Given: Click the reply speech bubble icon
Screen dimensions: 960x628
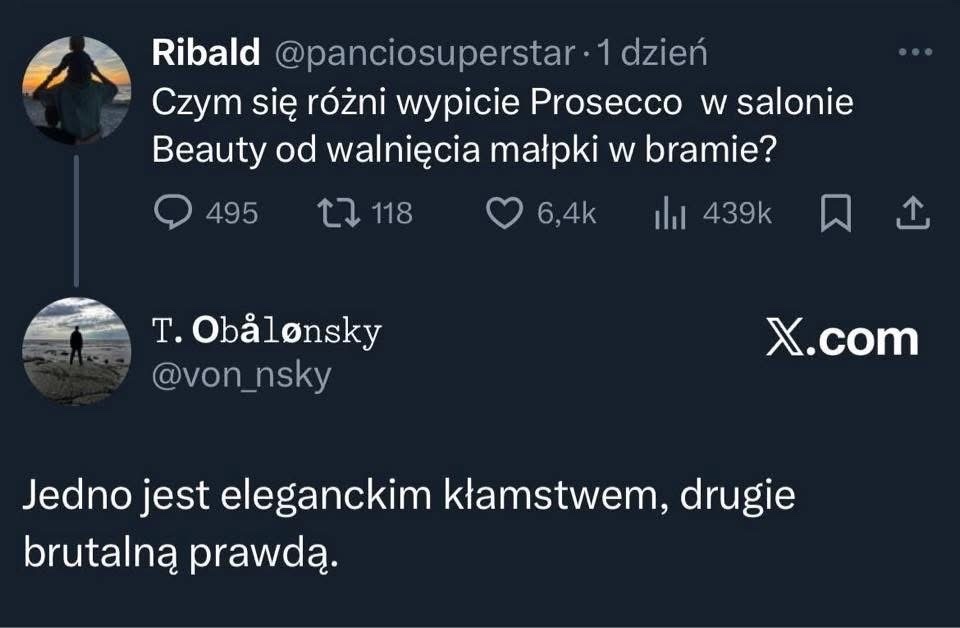Looking at the screenshot, I should [x=176, y=213].
